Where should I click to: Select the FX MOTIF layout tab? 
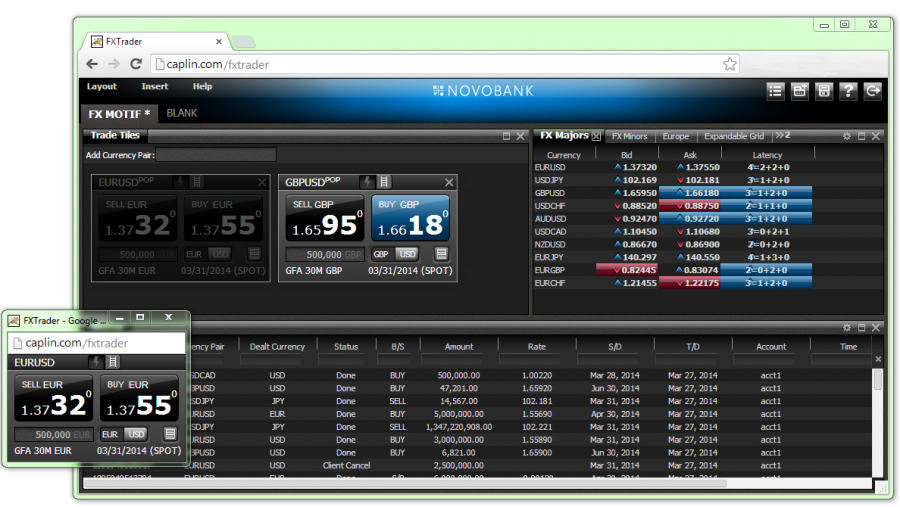tap(119, 114)
